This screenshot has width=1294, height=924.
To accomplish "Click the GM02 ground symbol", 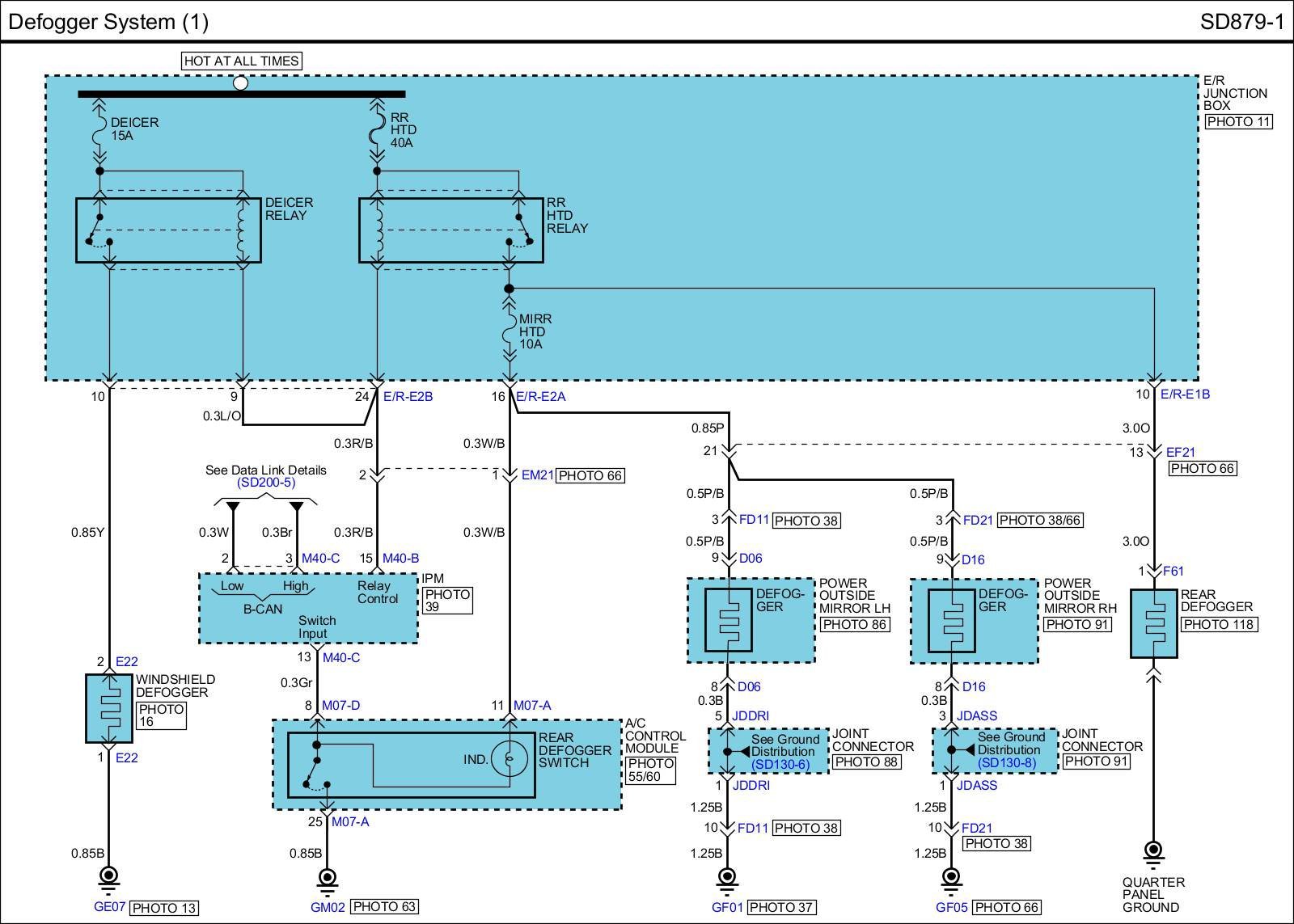I will tap(328, 878).
